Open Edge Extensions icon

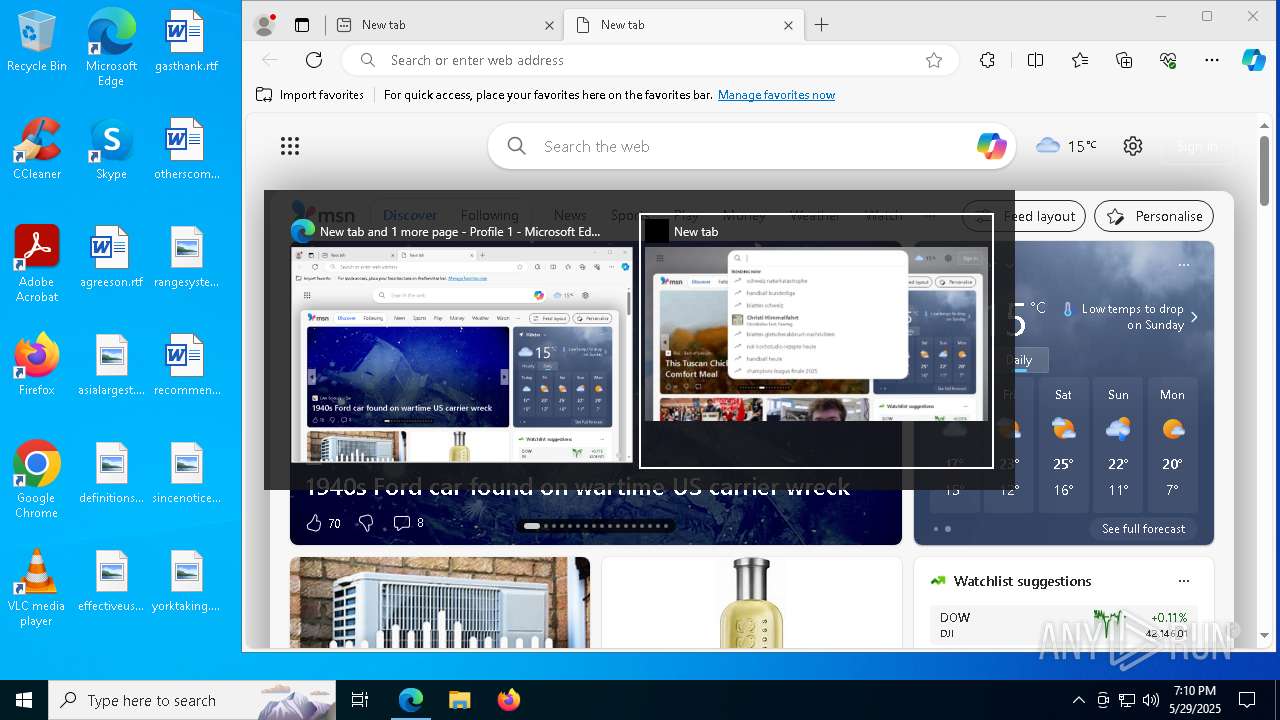988,60
